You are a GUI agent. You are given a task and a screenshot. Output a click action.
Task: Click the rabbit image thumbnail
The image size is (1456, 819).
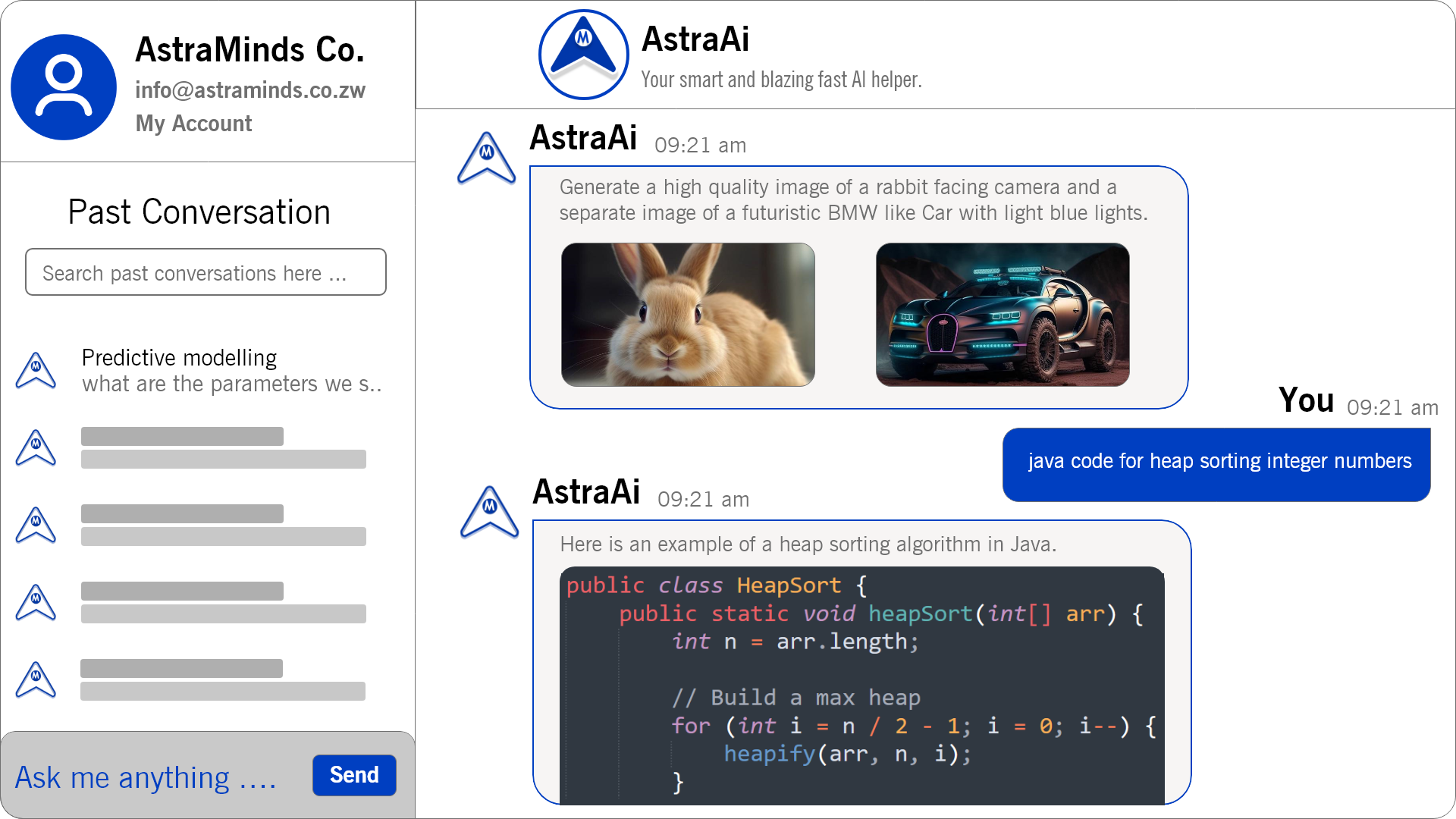click(688, 315)
